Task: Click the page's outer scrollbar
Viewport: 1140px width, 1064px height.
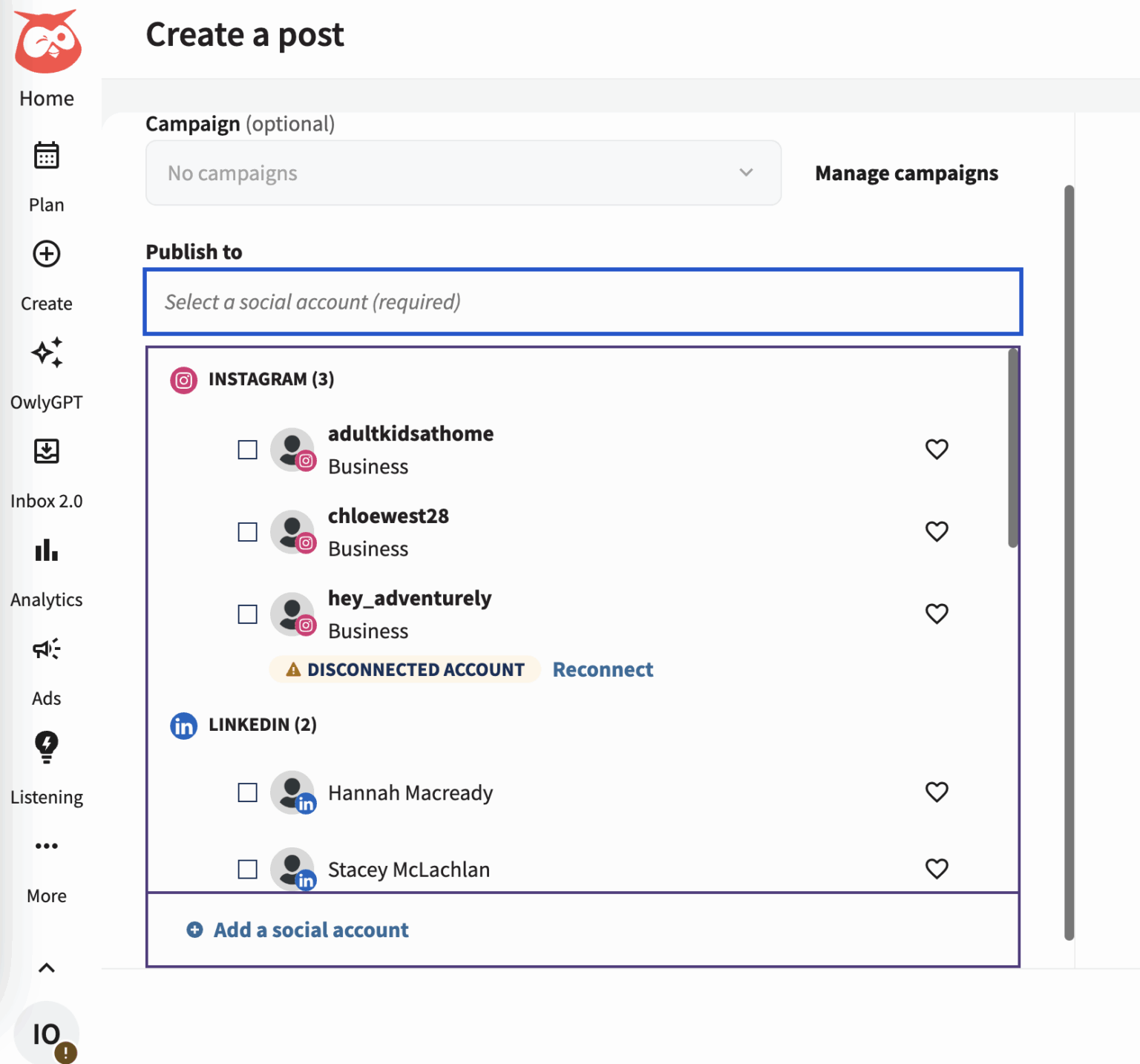Action: tap(1069, 562)
